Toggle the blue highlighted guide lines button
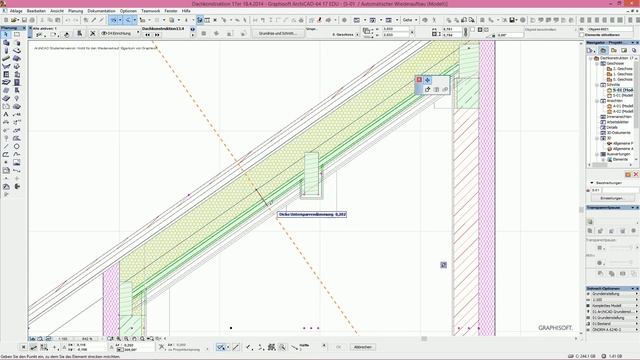640x360 pixels. (113, 20)
